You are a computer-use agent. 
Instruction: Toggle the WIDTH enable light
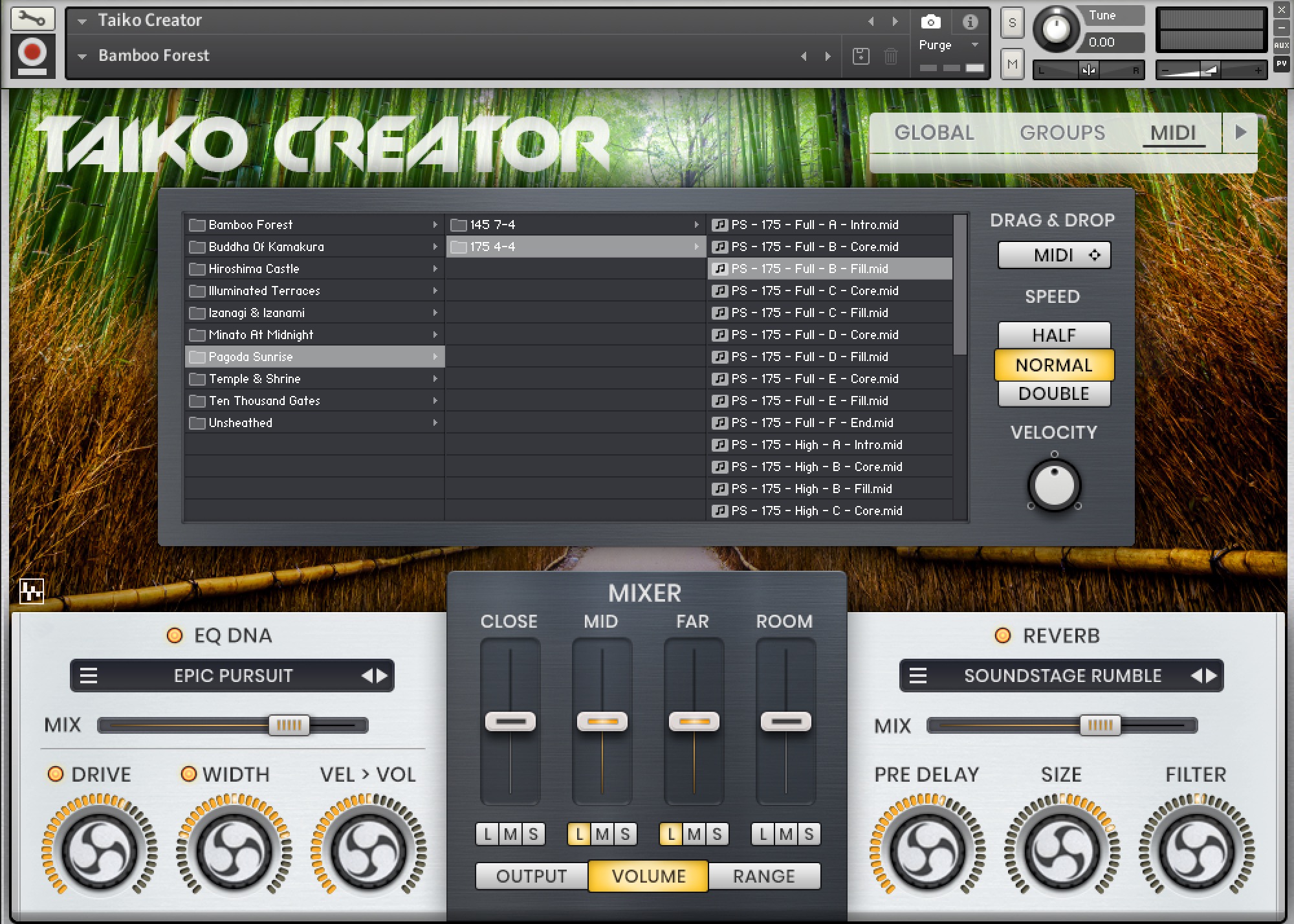(189, 774)
